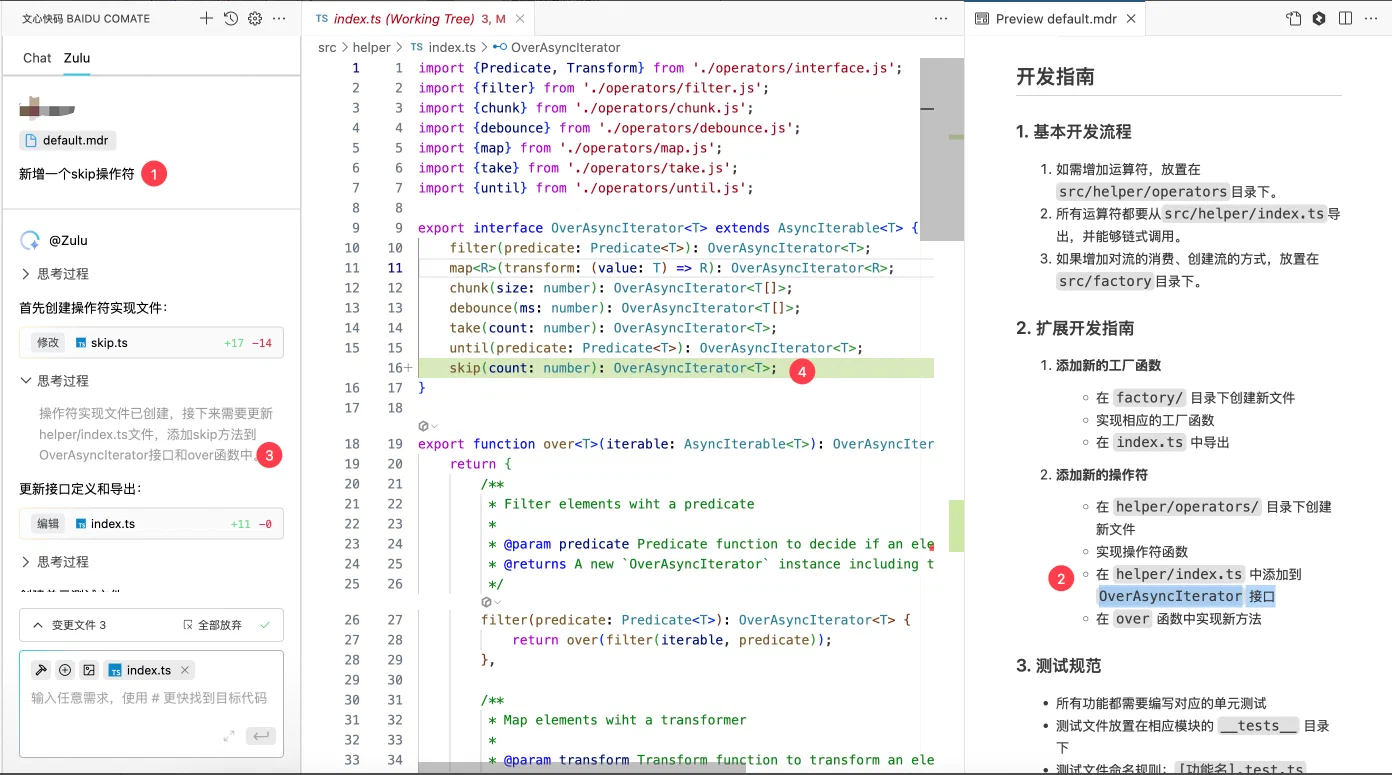The image size is (1392, 775).
Task: Select the Preview default.mdr tab
Action: point(1045,19)
